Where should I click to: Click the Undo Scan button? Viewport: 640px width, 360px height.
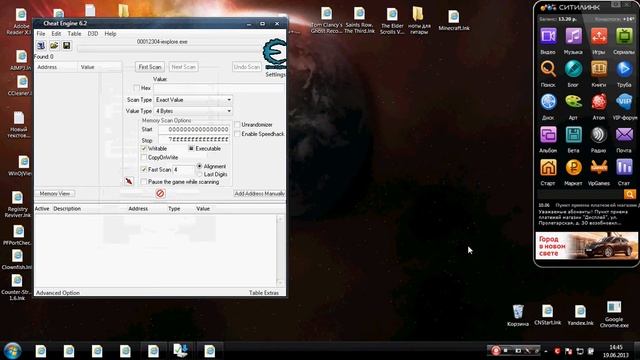coord(247,67)
